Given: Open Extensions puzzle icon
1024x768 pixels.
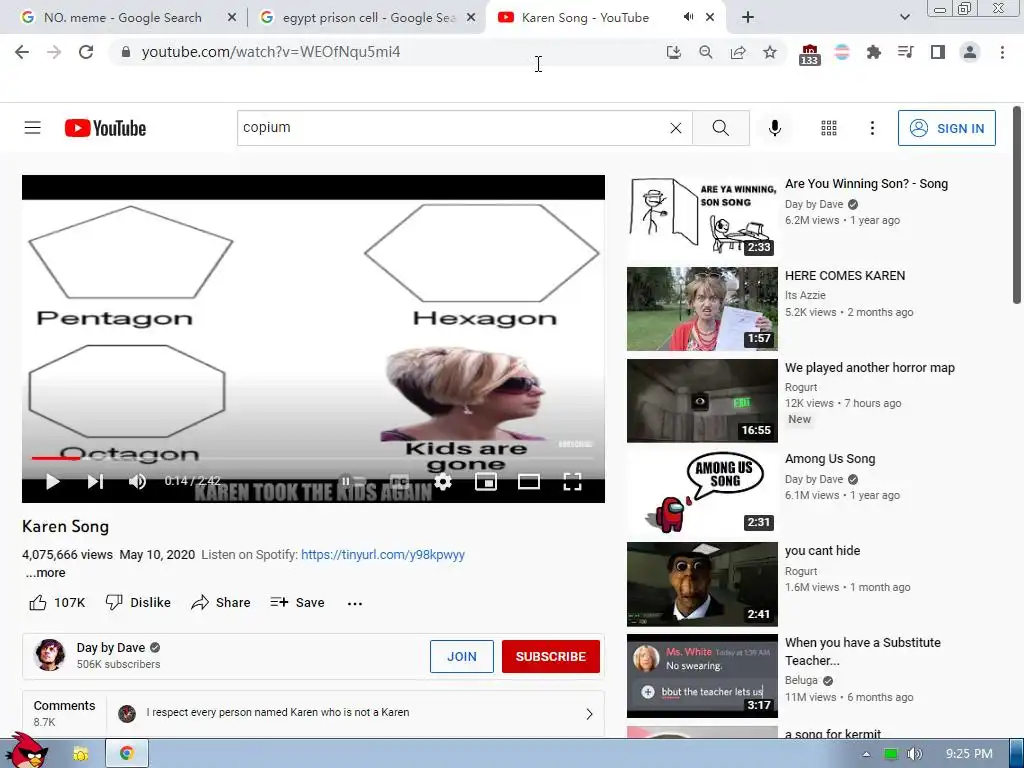Looking at the screenshot, I should click(x=874, y=52).
